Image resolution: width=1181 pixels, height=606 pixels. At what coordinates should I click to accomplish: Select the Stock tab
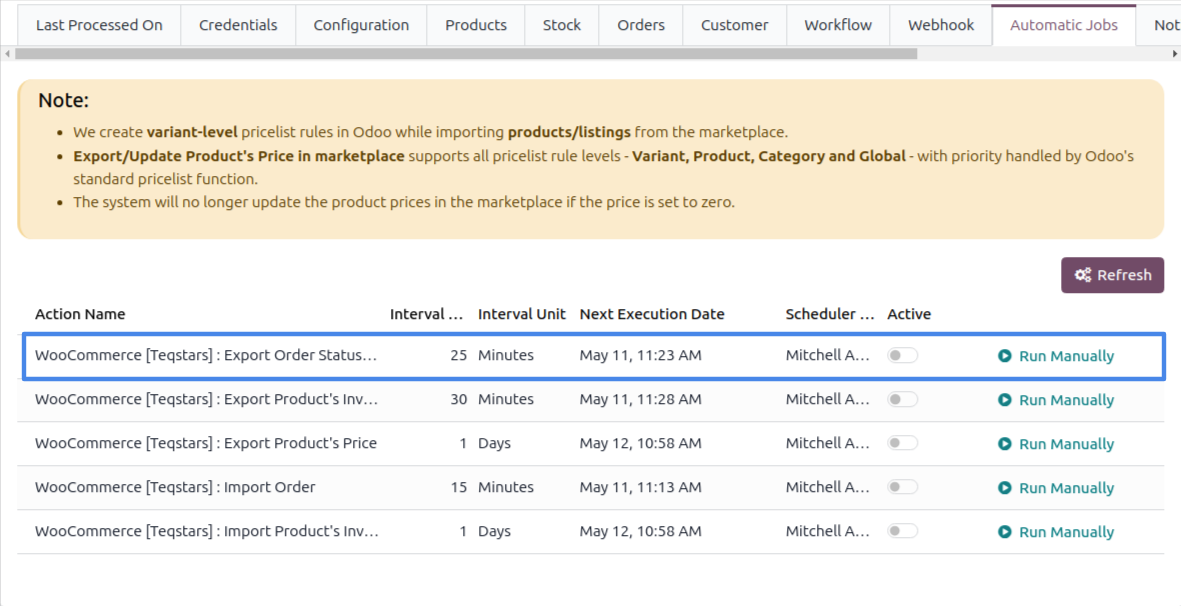click(x=562, y=25)
